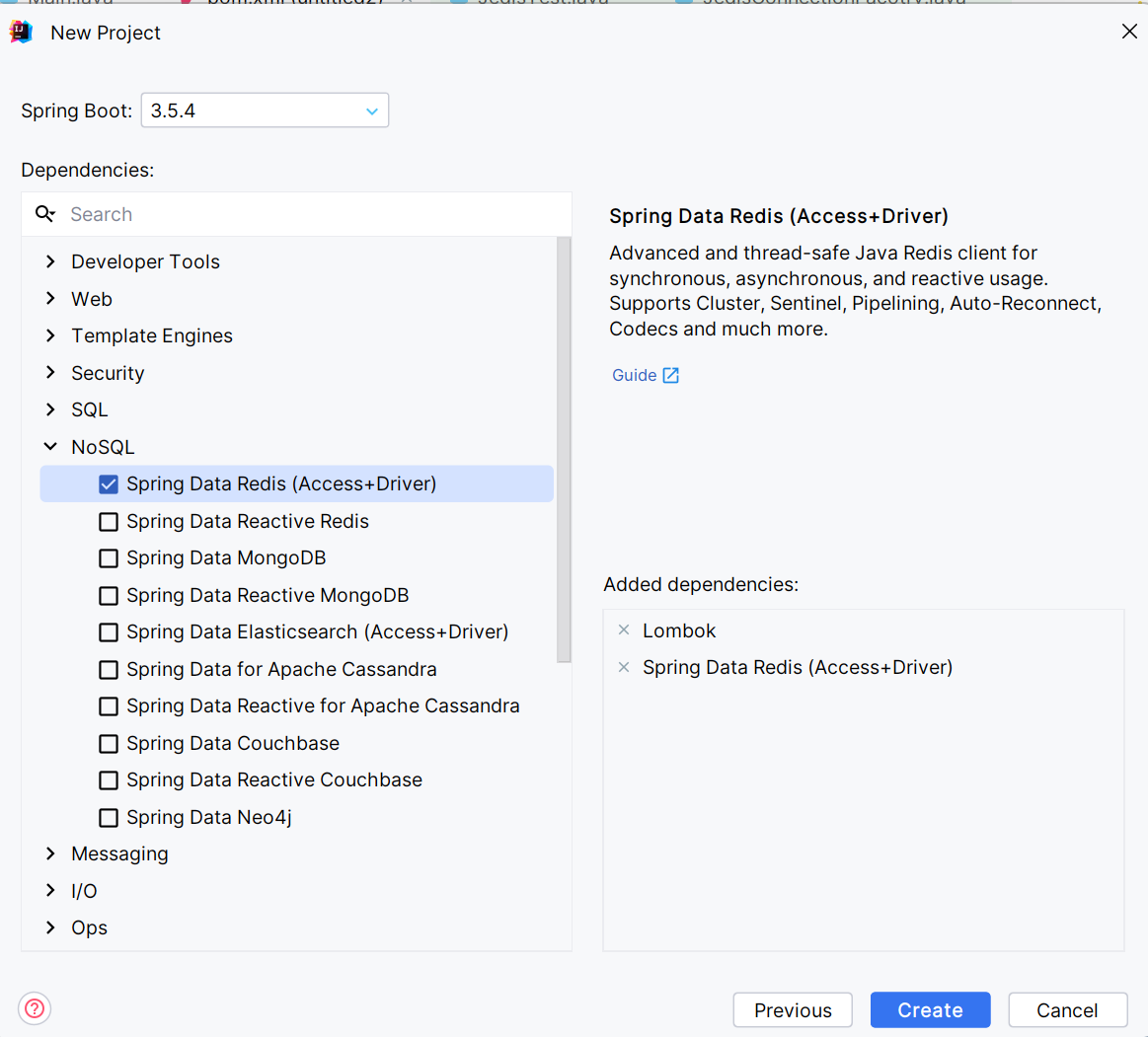Expand the Security category
Image resolution: width=1148 pixels, height=1037 pixels.
click(50, 373)
